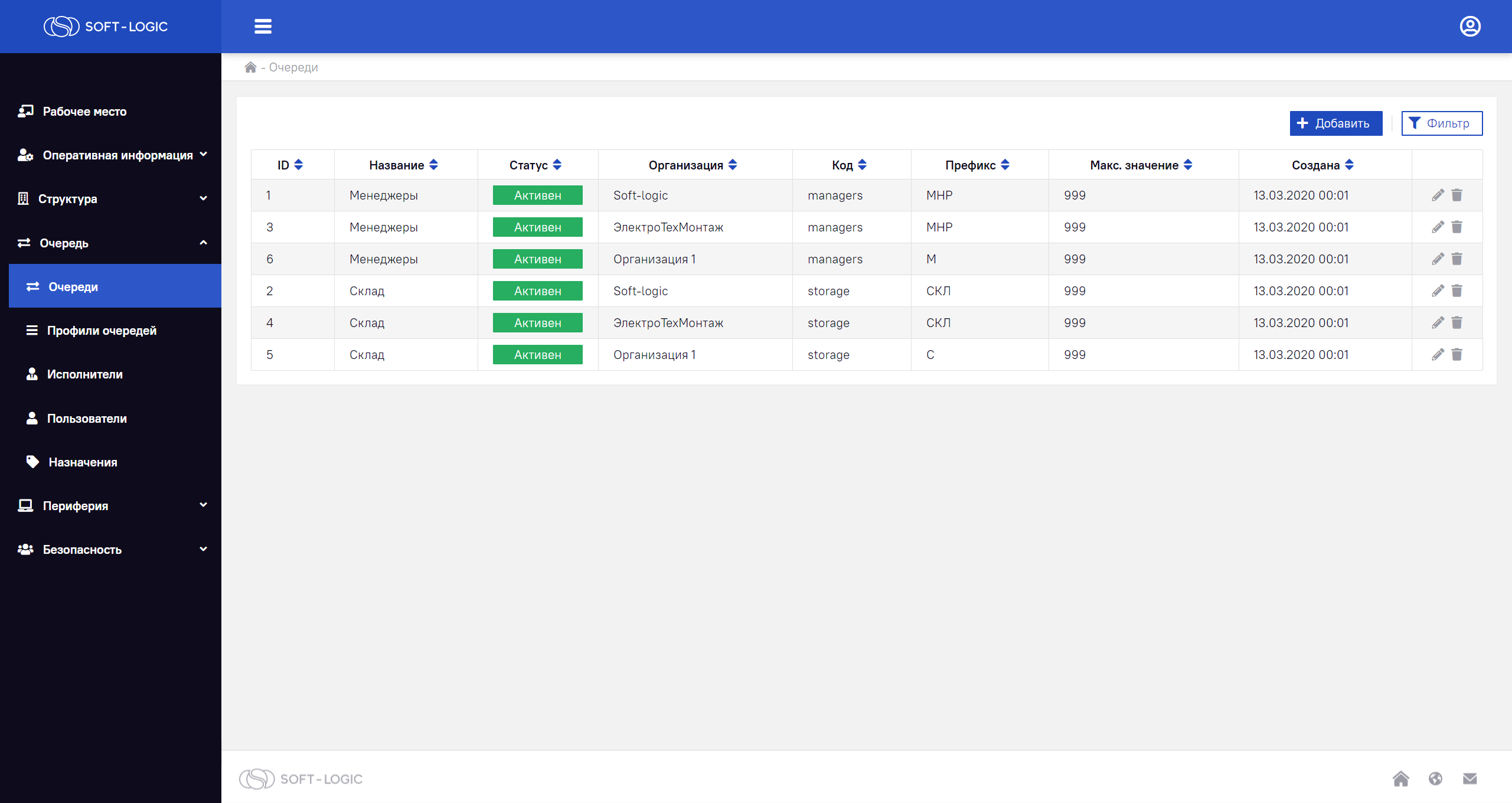1512x803 pixels.
Task: Delete queue ID 2 trash icon
Action: click(x=1457, y=291)
